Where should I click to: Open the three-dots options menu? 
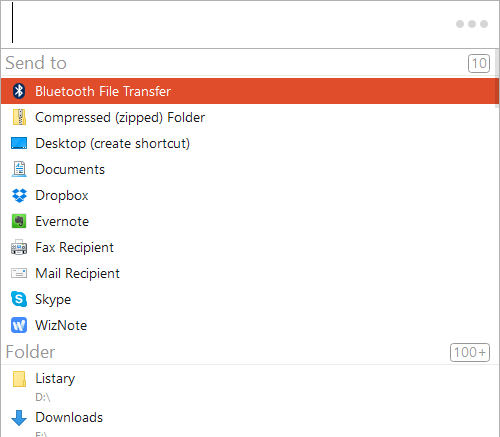[472, 24]
